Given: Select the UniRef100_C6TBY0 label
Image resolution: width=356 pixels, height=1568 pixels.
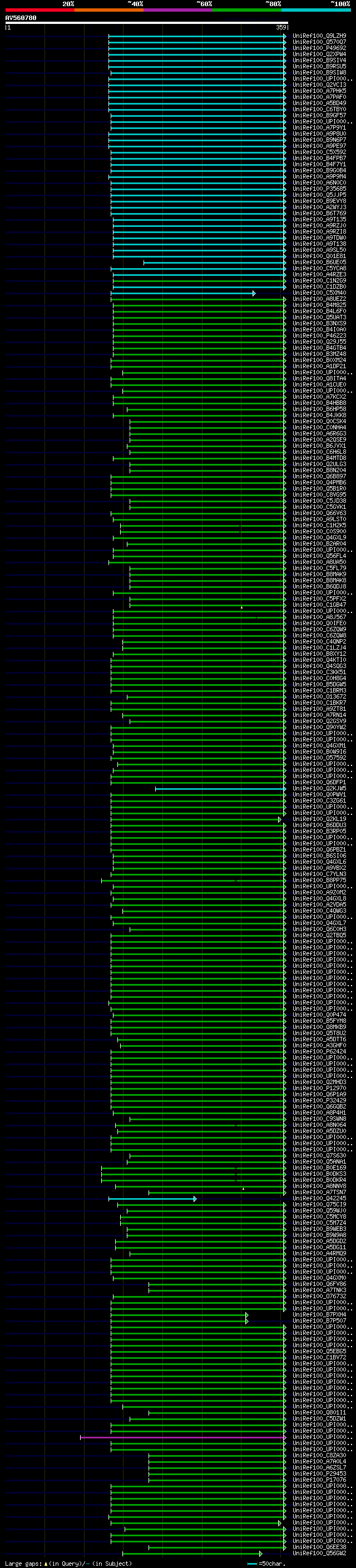Looking at the screenshot, I should coord(319,110).
